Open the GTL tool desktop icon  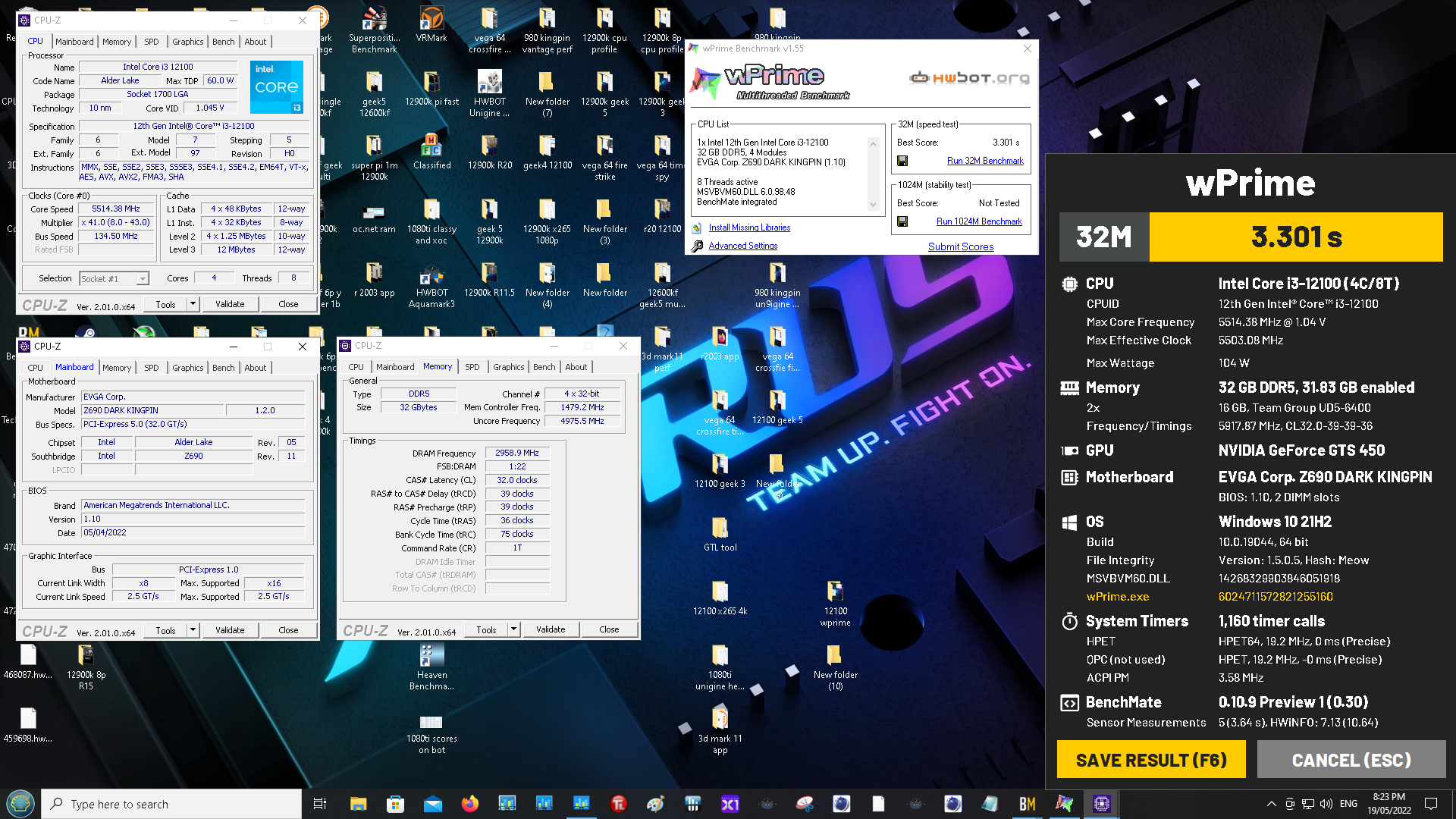click(x=720, y=534)
